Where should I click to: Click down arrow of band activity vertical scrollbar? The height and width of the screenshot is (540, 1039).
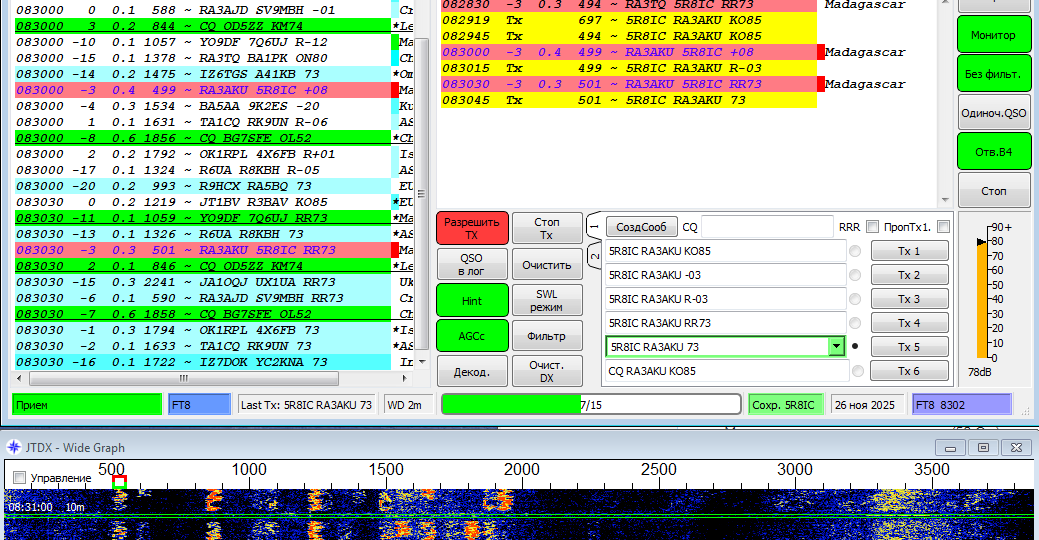click(422, 362)
